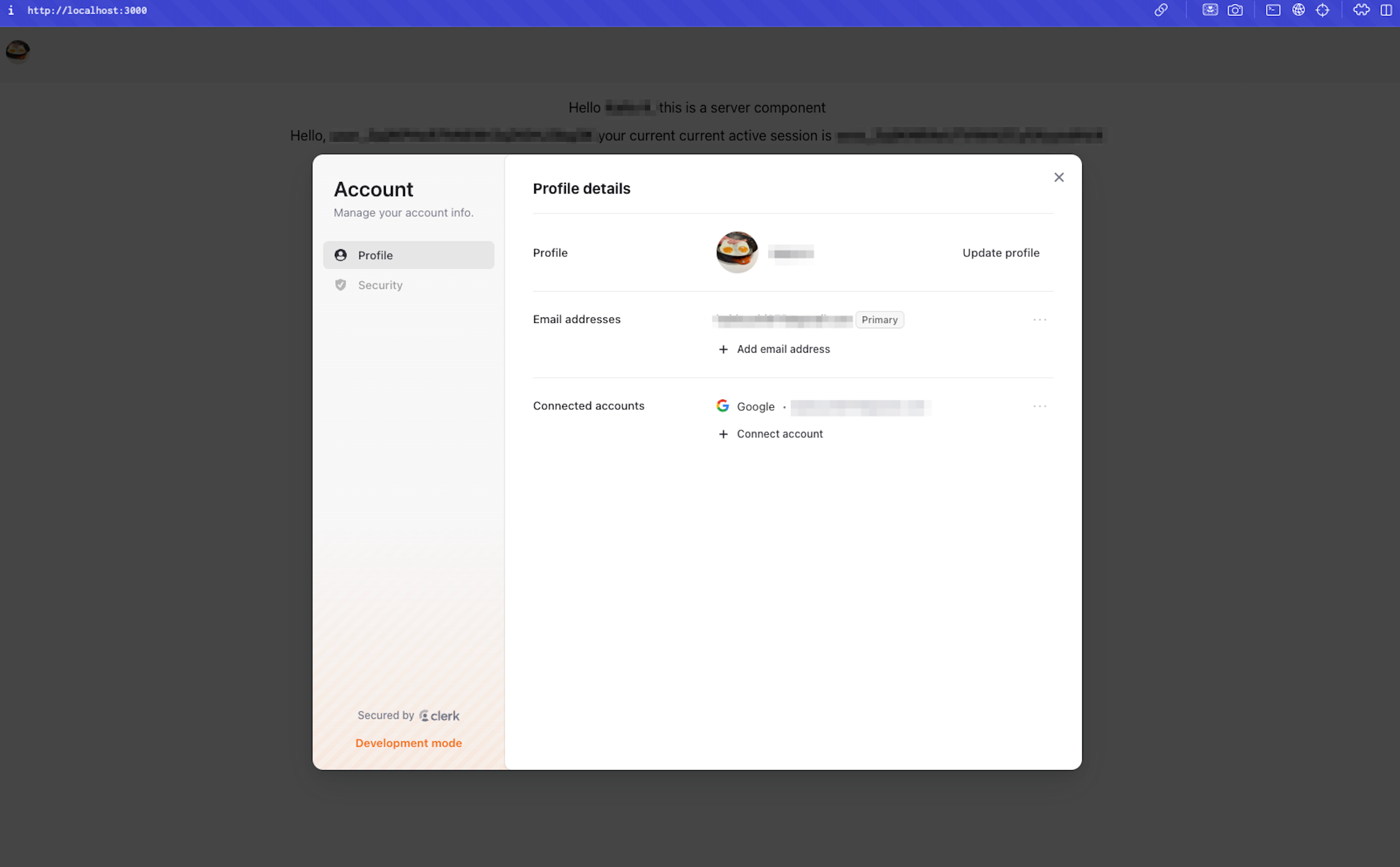Click the Secured by clerk link

click(x=408, y=715)
